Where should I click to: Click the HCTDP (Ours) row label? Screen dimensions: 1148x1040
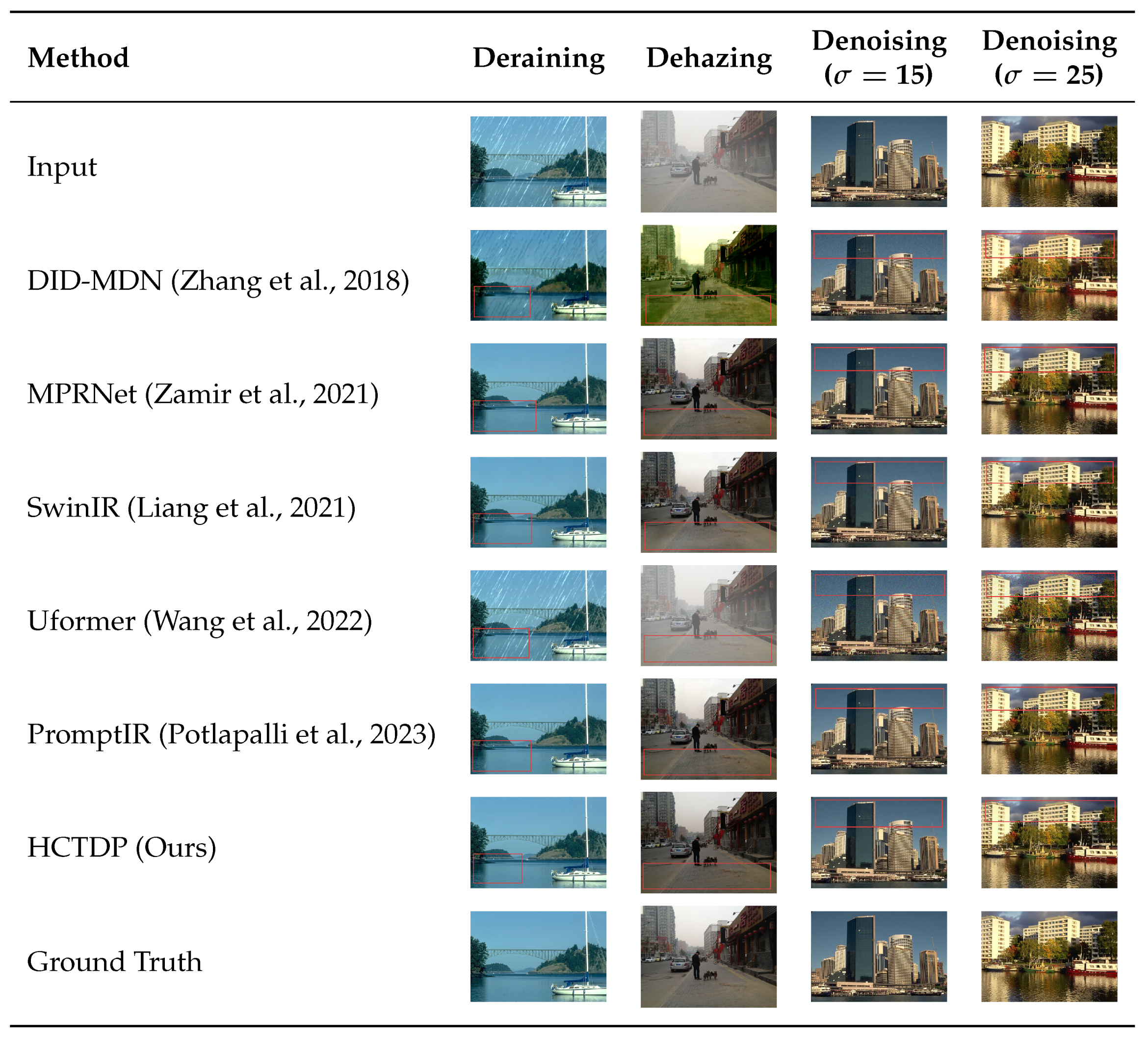pos(121,847)
